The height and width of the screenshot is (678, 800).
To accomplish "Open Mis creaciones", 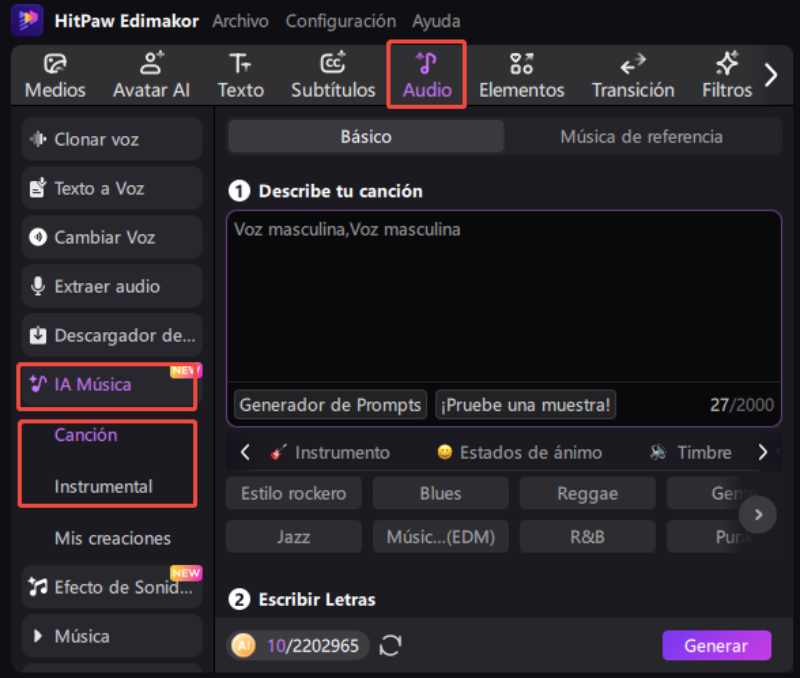I will click(x=112, y=538).
